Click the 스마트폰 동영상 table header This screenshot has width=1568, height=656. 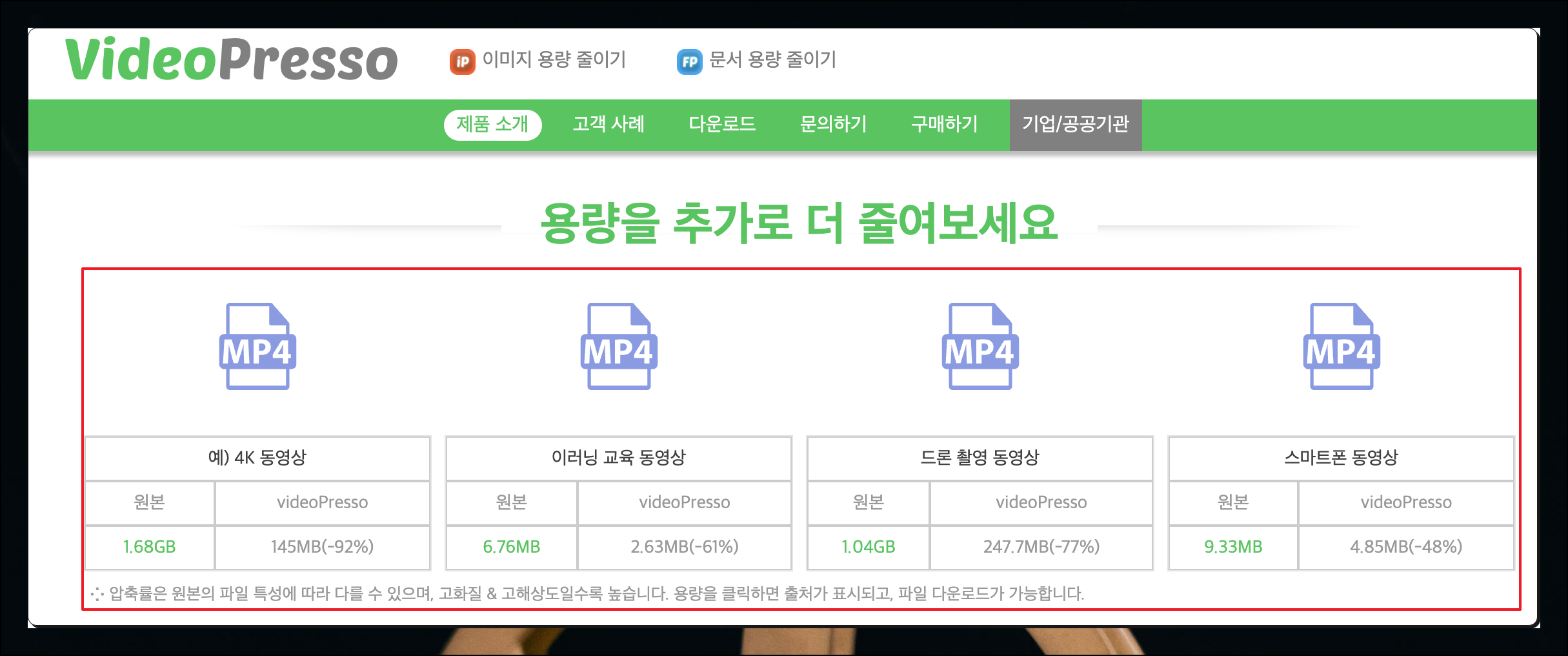point(1342,458)
